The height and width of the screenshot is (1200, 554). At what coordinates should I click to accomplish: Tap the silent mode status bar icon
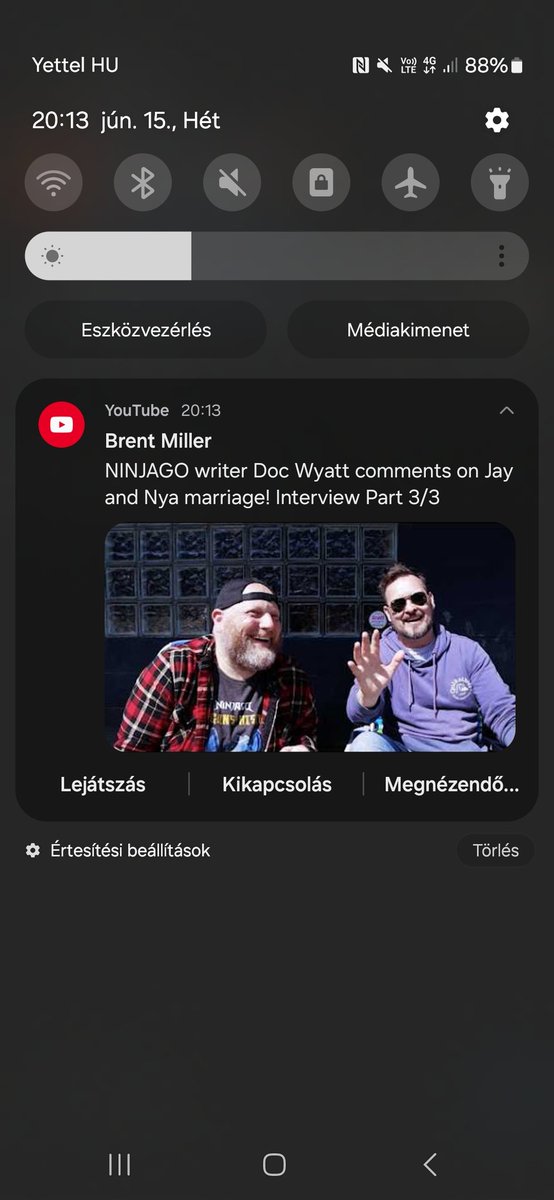(385, 66)
